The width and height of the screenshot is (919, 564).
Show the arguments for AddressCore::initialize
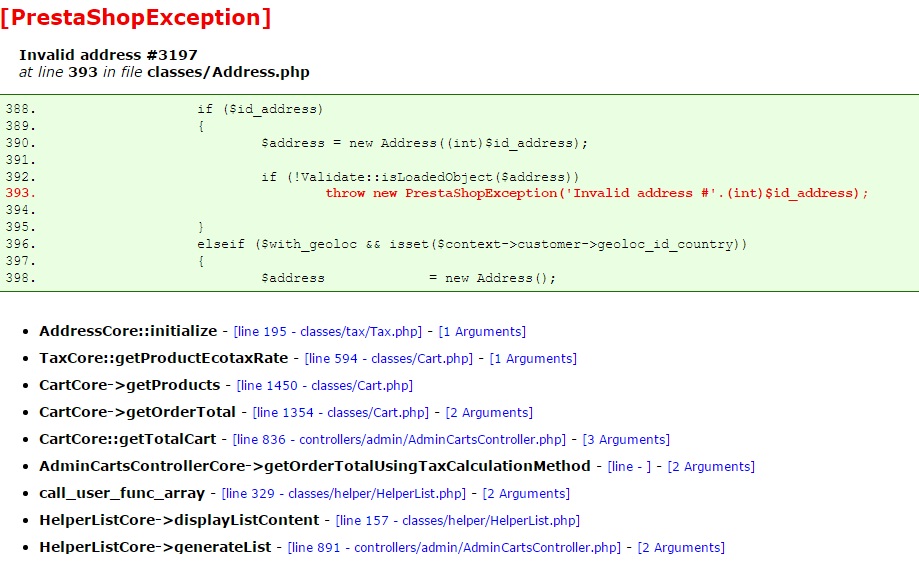click(x=482, y=332)
